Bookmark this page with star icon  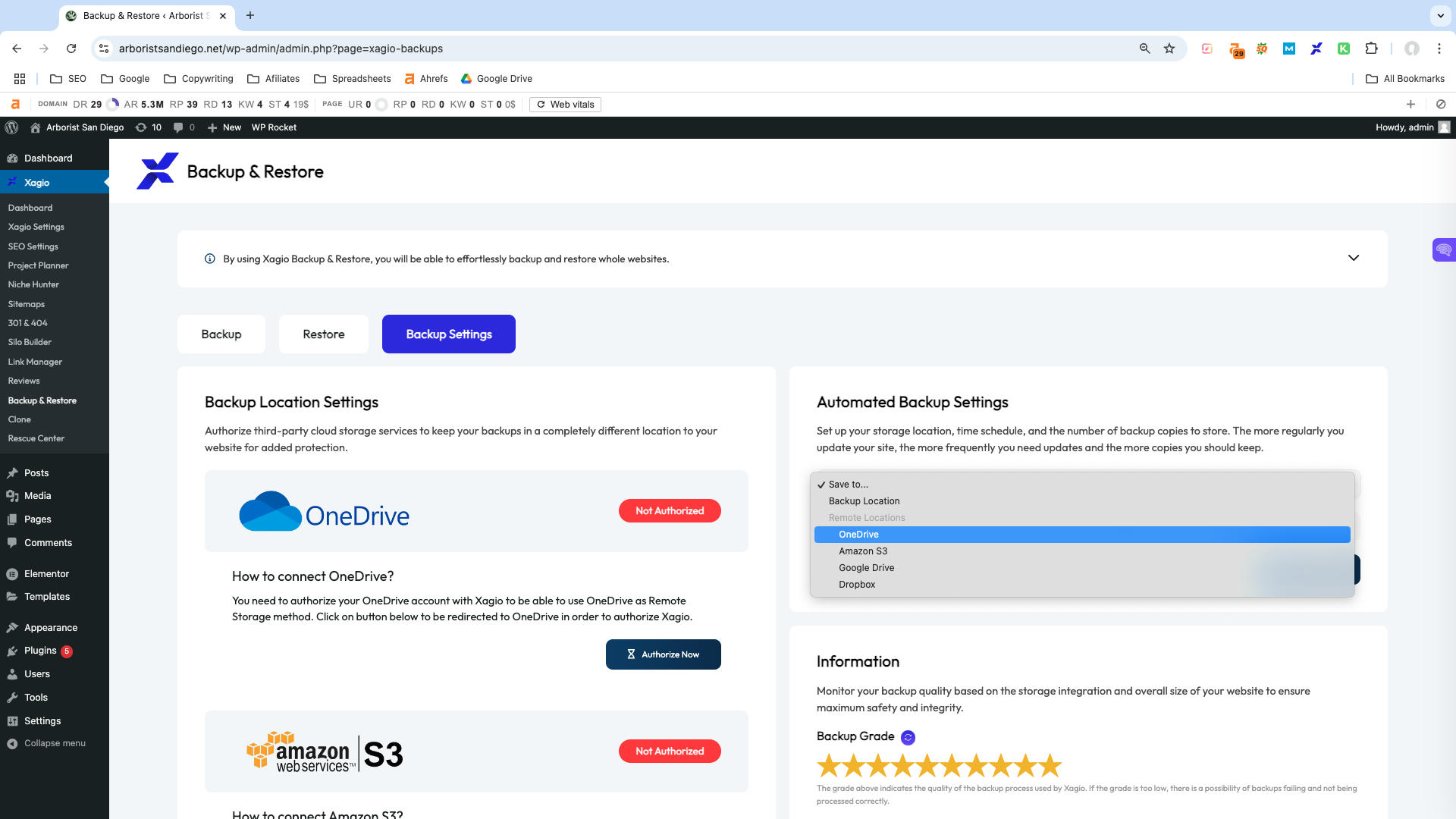[1169, 49]
